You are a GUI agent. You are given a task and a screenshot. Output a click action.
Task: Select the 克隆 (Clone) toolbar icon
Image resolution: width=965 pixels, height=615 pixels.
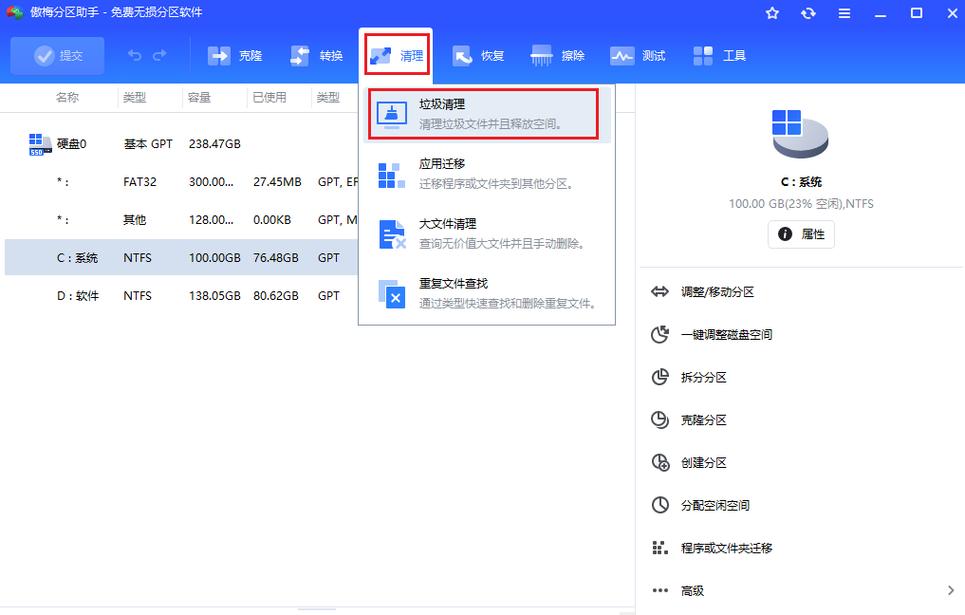236,55
